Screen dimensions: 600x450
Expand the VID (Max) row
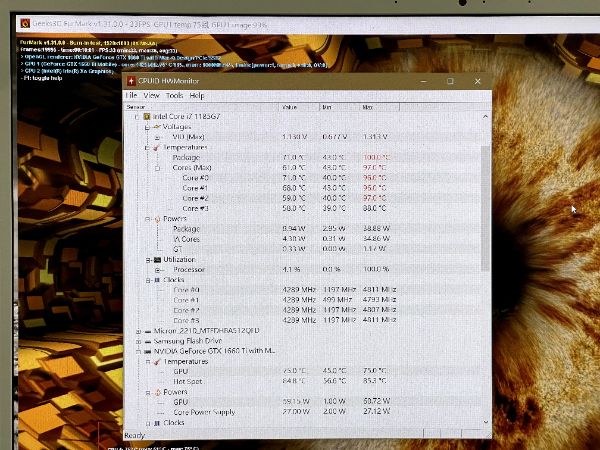(x=157, y=137)
